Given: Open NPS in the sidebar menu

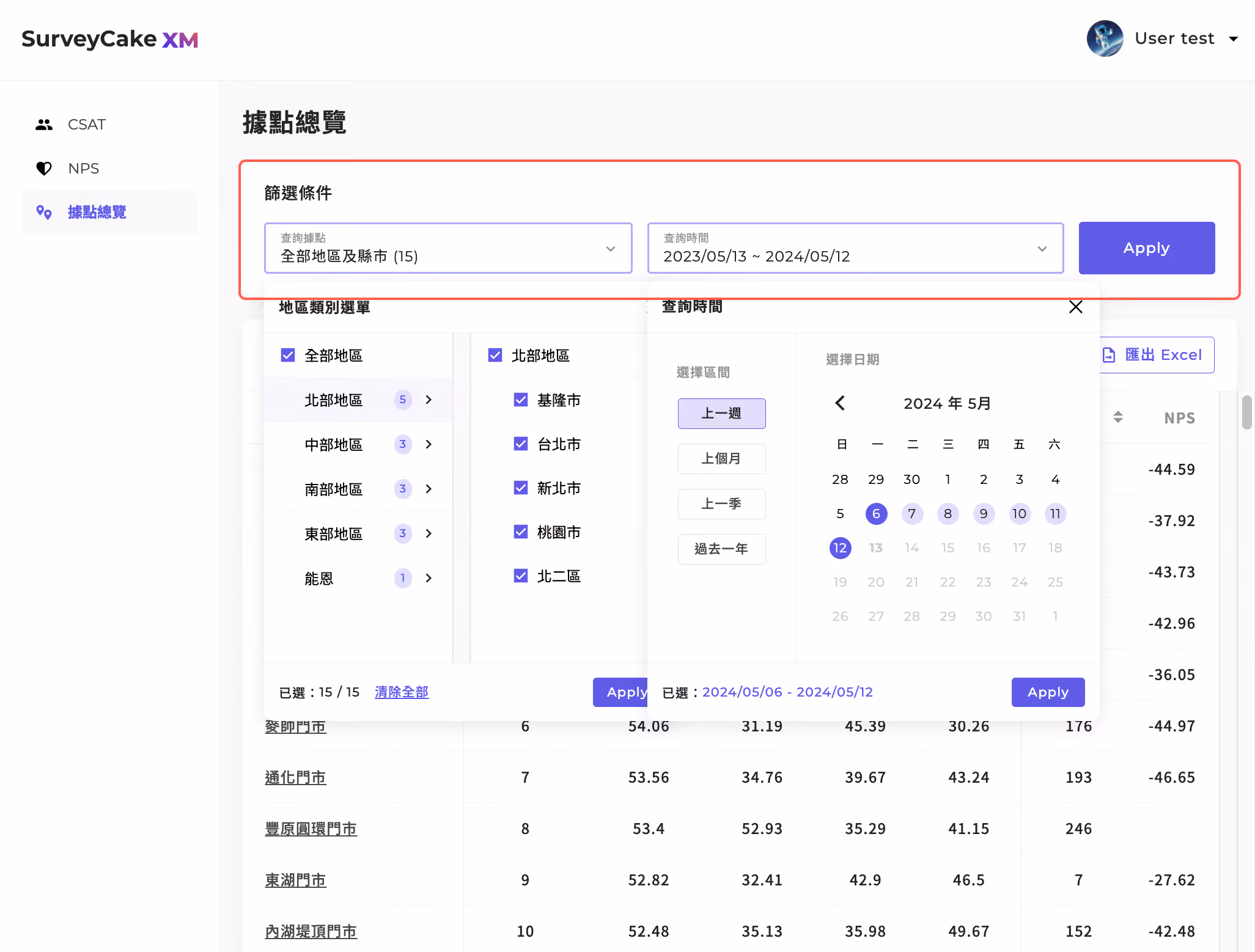Looking at the screenshot, I should pos(110,169).
